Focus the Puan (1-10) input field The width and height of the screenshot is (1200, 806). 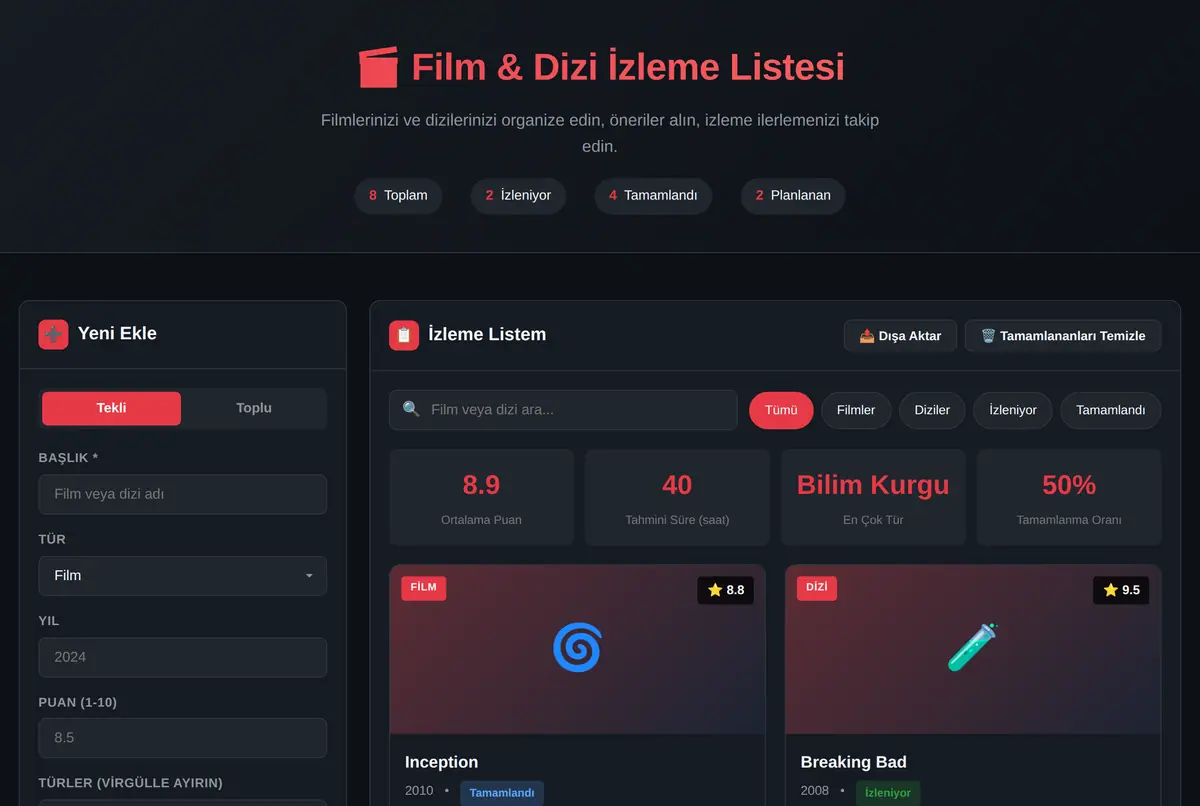pyautogui.click(x=183, y=738)
